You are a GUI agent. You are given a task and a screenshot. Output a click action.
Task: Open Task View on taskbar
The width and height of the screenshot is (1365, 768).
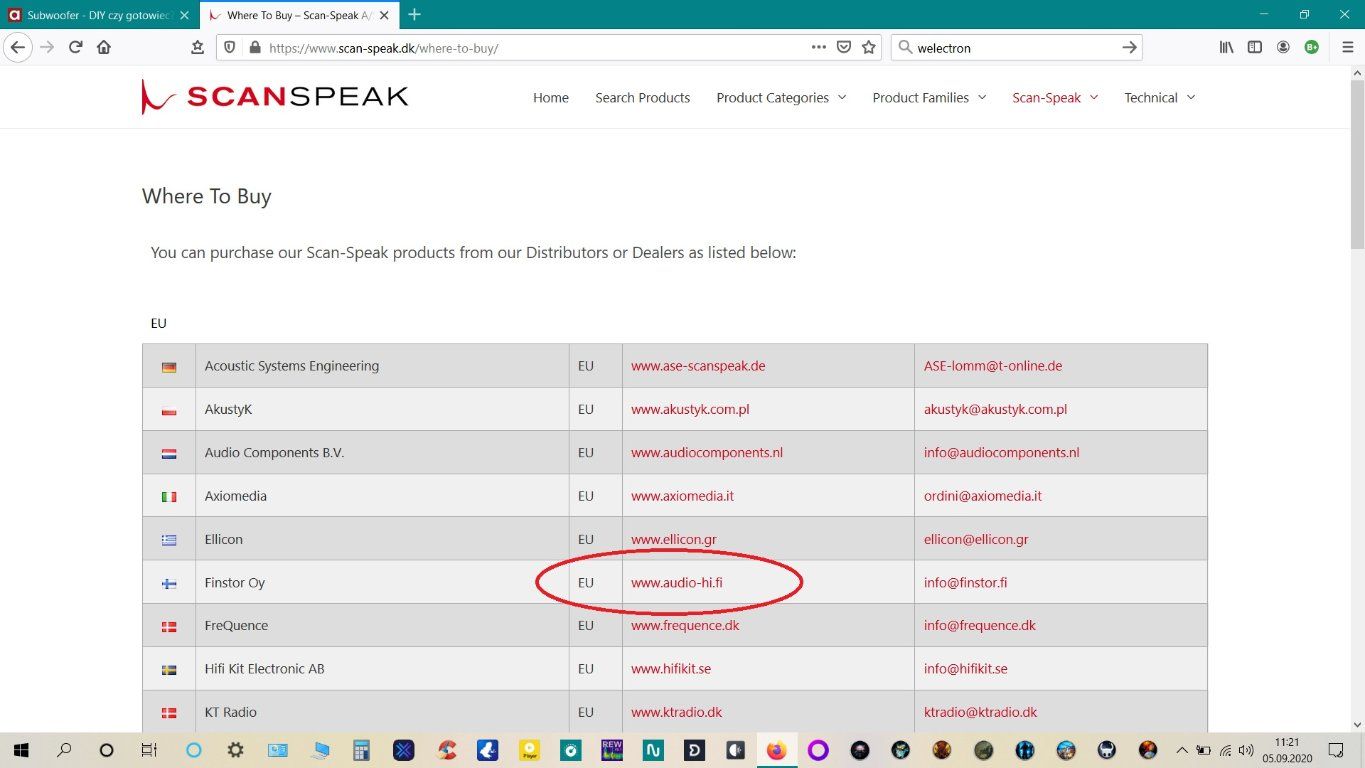click(149, 749)
